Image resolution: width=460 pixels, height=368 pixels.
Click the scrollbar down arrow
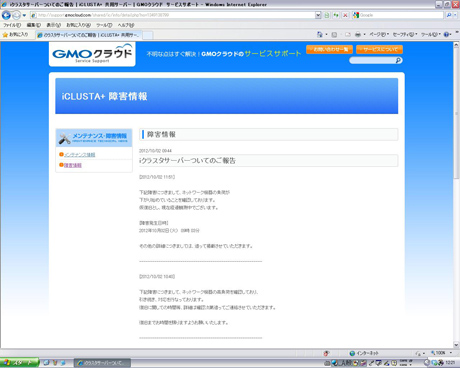pyautogui.click(x=456, y=345)
